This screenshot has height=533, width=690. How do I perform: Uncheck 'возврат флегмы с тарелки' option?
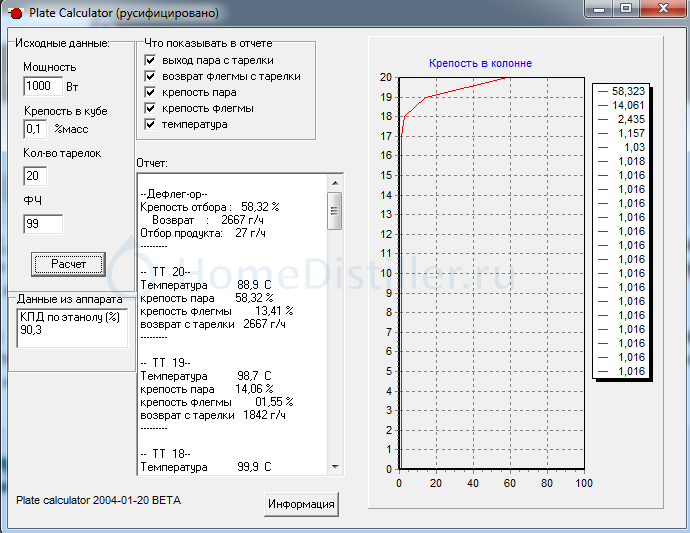click(151, 76)
